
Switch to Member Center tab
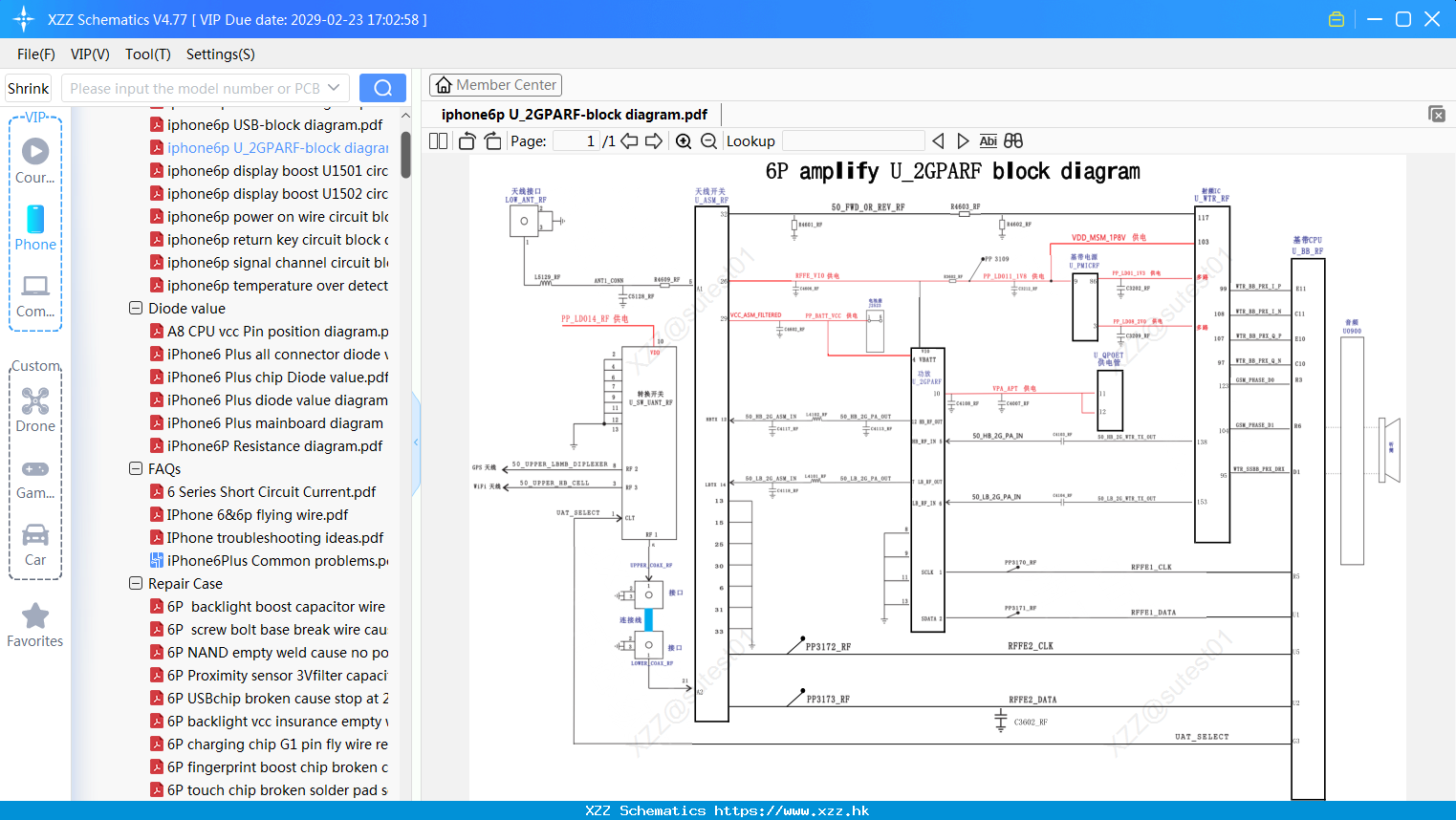(495, 85)
